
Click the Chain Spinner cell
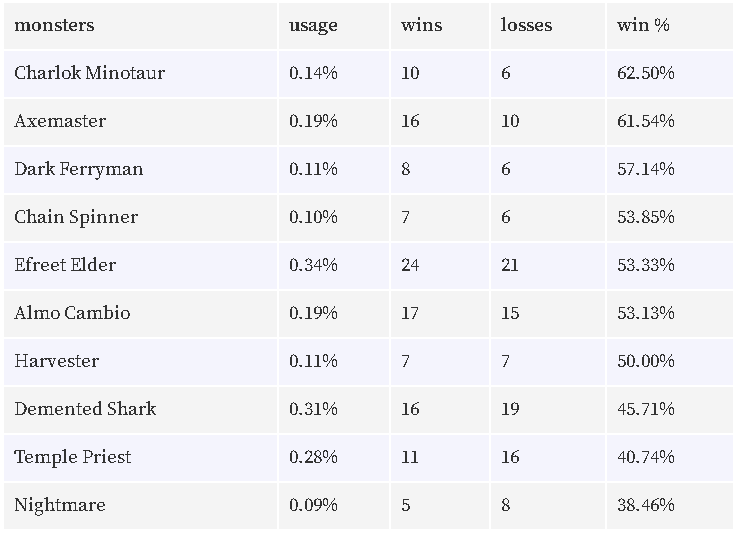point(76,217)
